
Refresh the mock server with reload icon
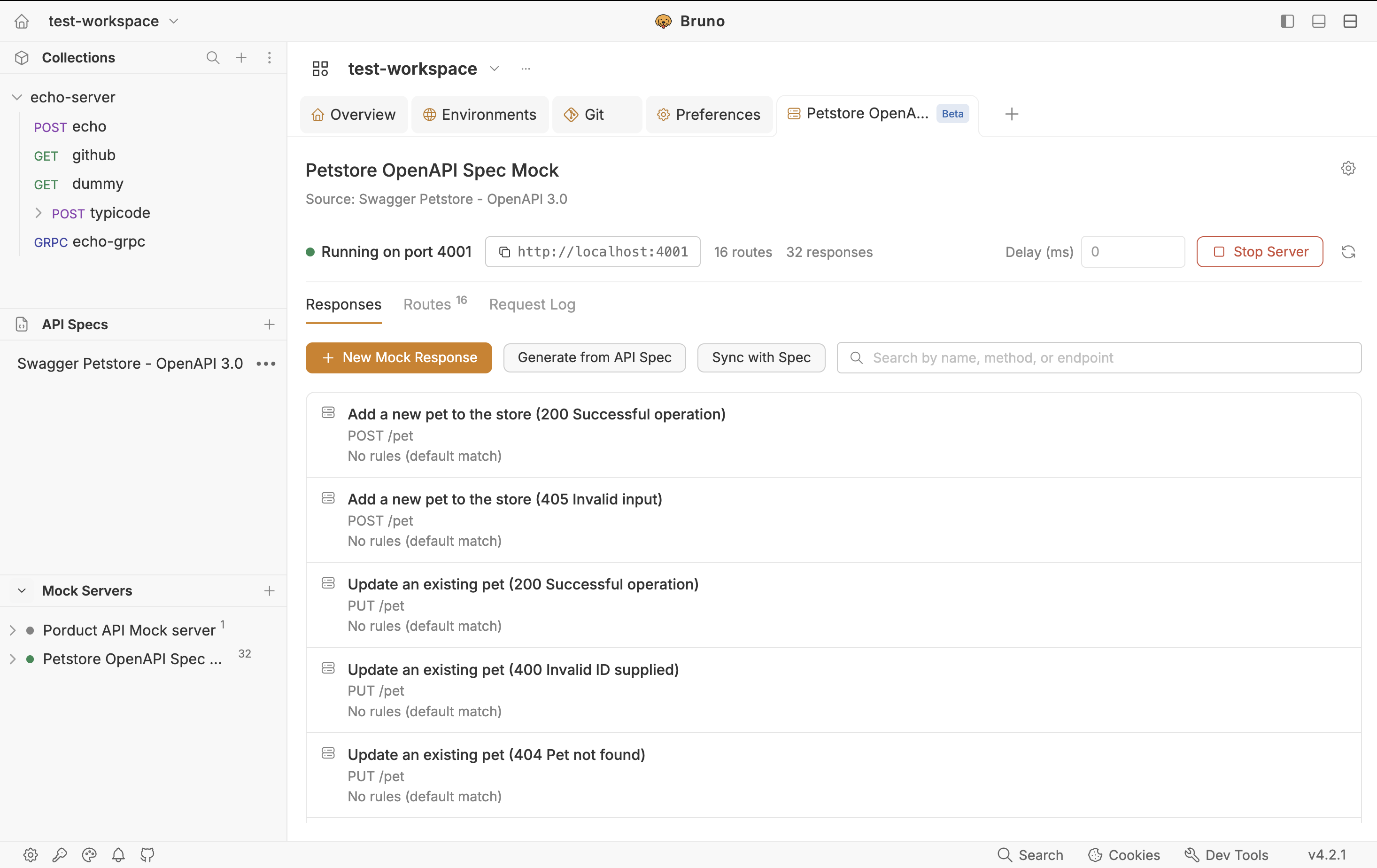coord(1348,252)
